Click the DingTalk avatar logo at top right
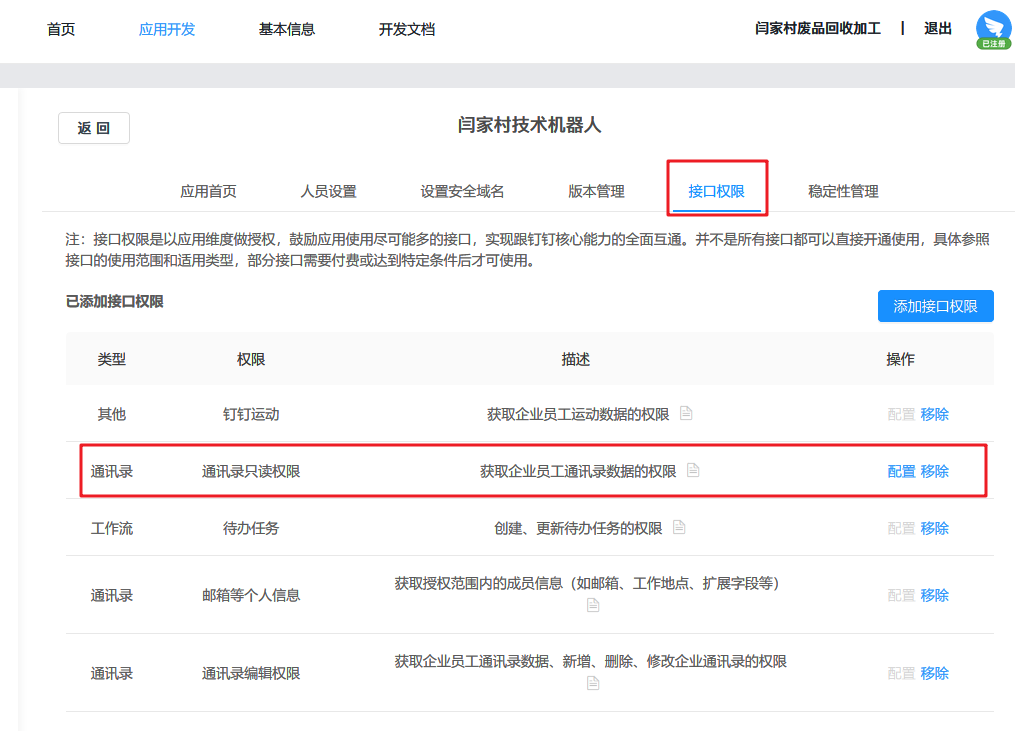 pyautogui.click(x=994, y=29)
